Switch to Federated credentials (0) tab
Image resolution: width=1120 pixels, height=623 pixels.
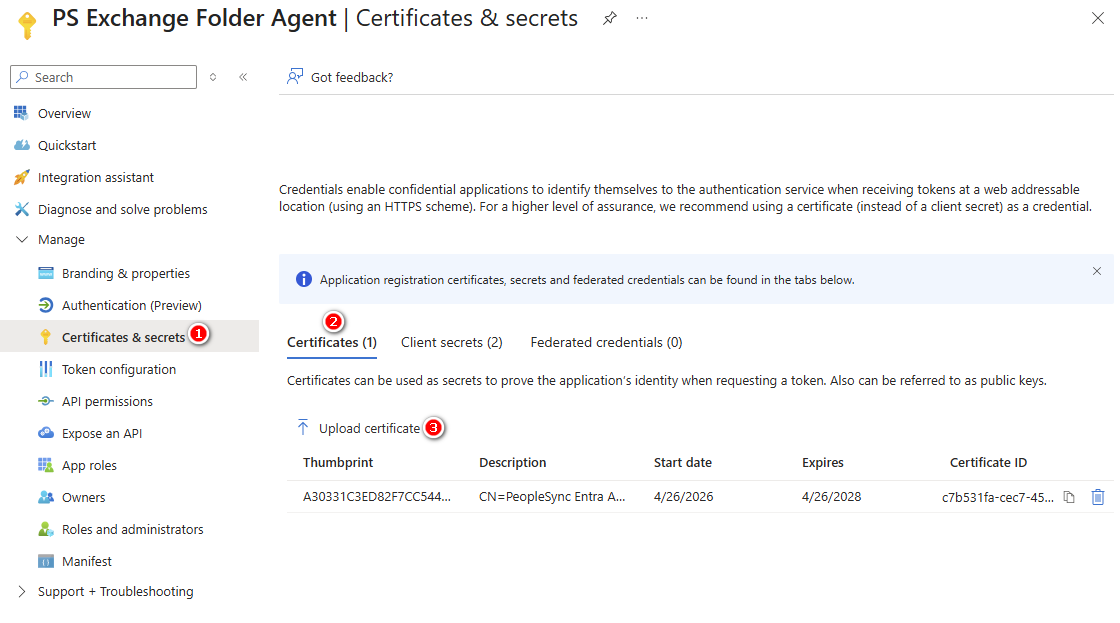pyautogui.click(x=606, y=343)
